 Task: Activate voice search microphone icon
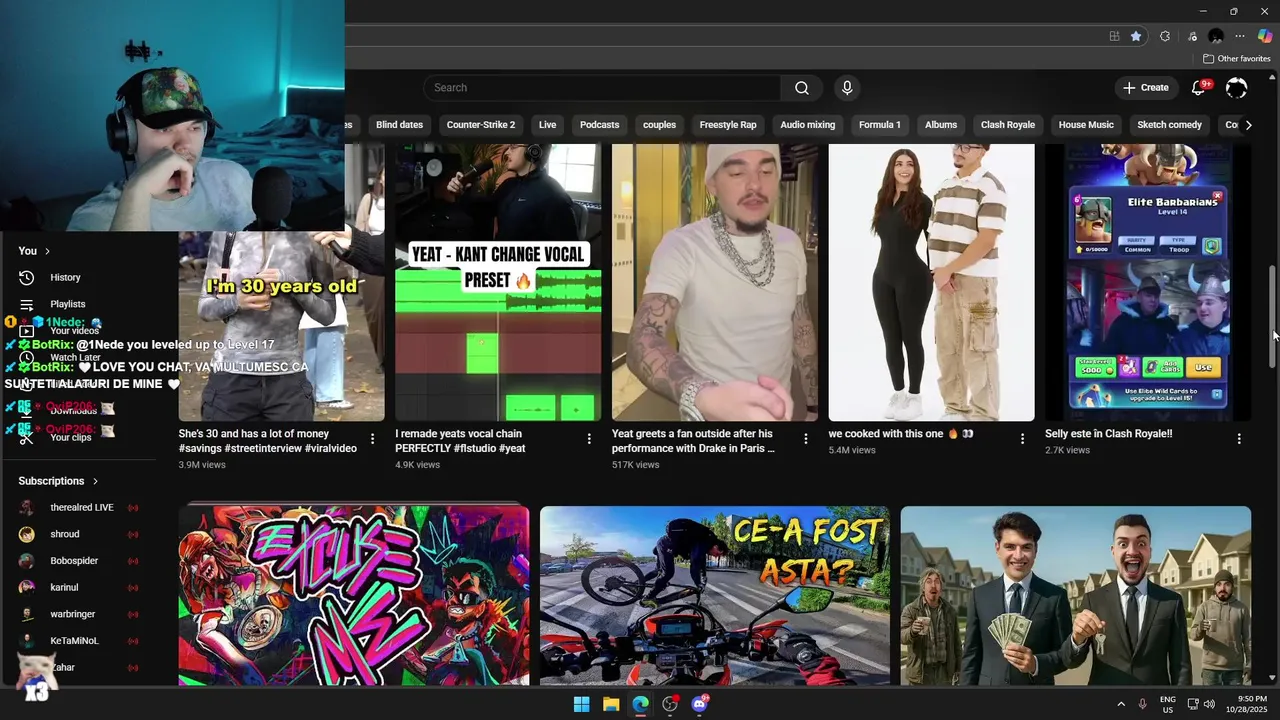847,88
